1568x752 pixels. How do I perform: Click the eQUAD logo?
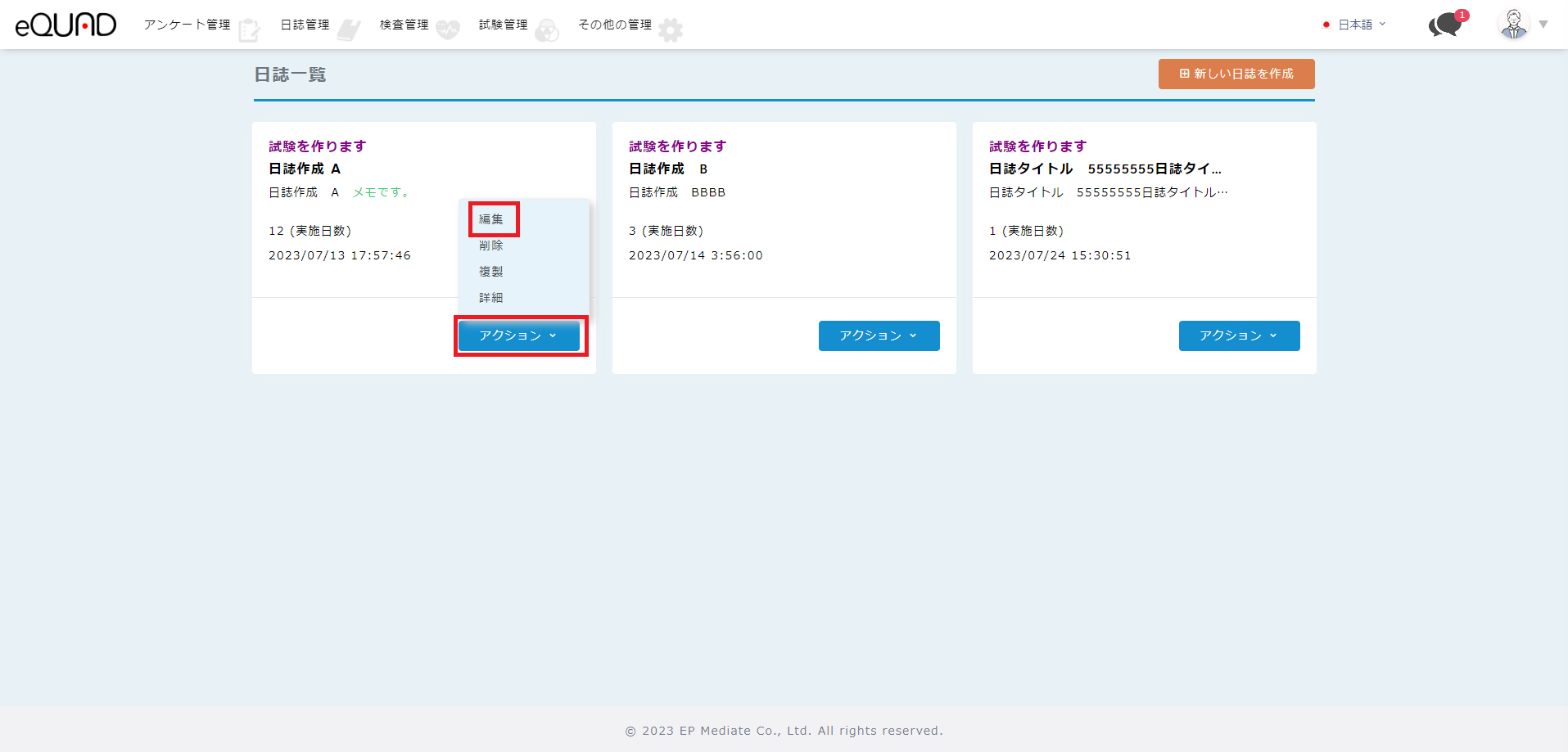click(66, 25)
